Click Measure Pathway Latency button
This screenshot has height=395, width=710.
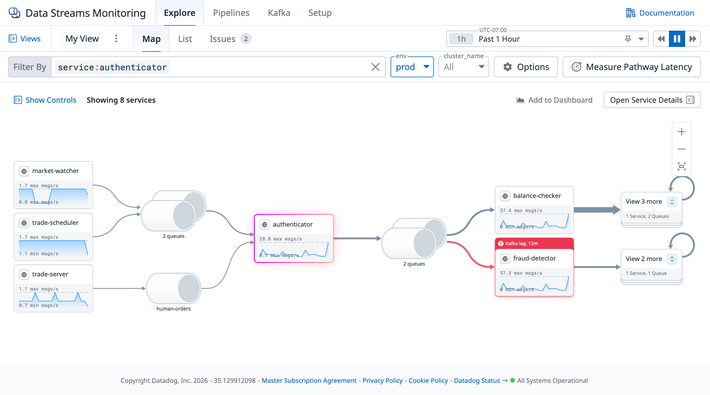coord(632,67)
